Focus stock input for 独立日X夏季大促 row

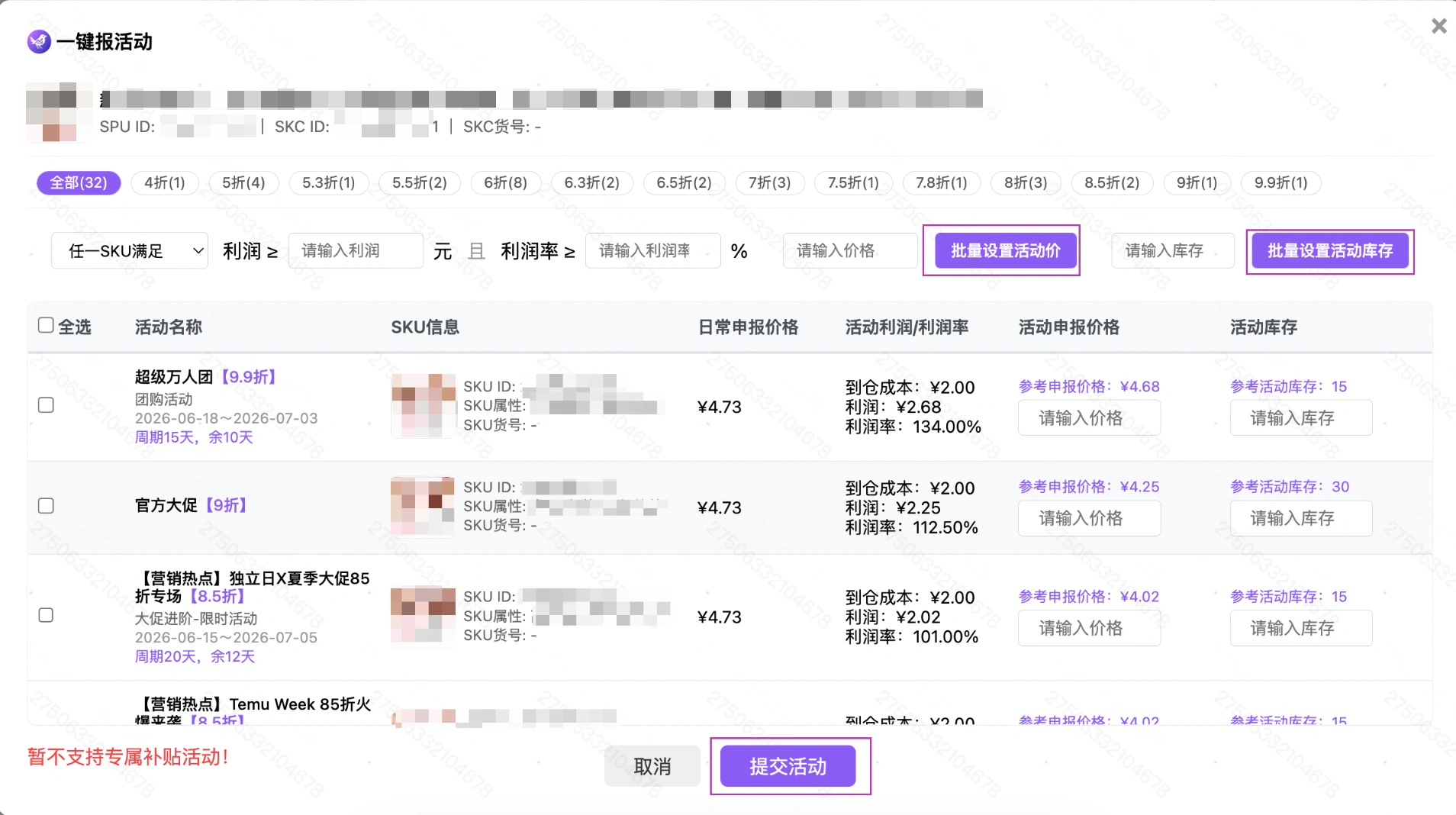coord(1301,629)
